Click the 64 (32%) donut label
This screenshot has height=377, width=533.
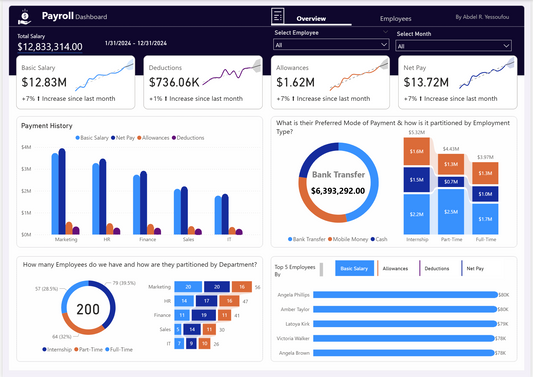[62, 337]
